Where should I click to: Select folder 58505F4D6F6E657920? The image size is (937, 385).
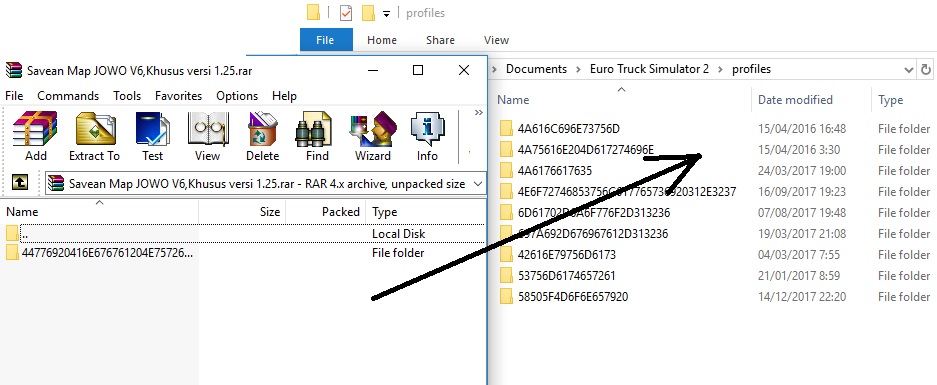572,297
